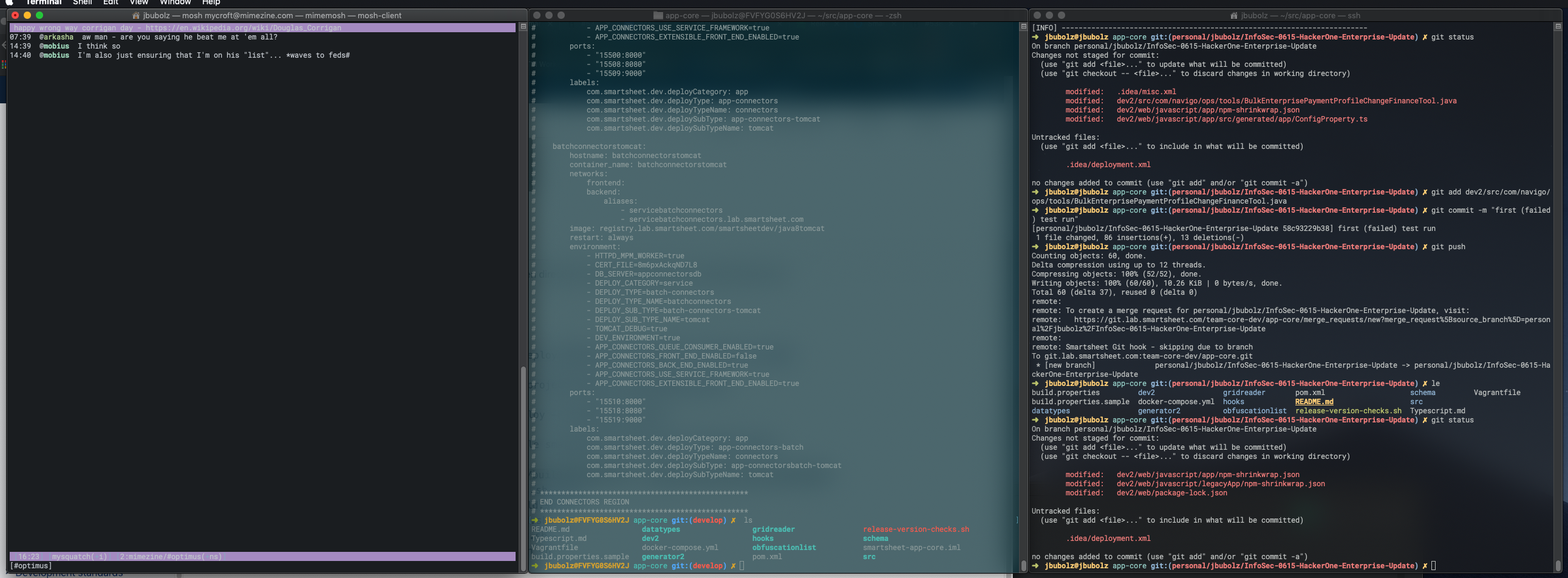Open the Edit menu
The height and width of the screenshot is (578, 1568).
pos(111,2)
